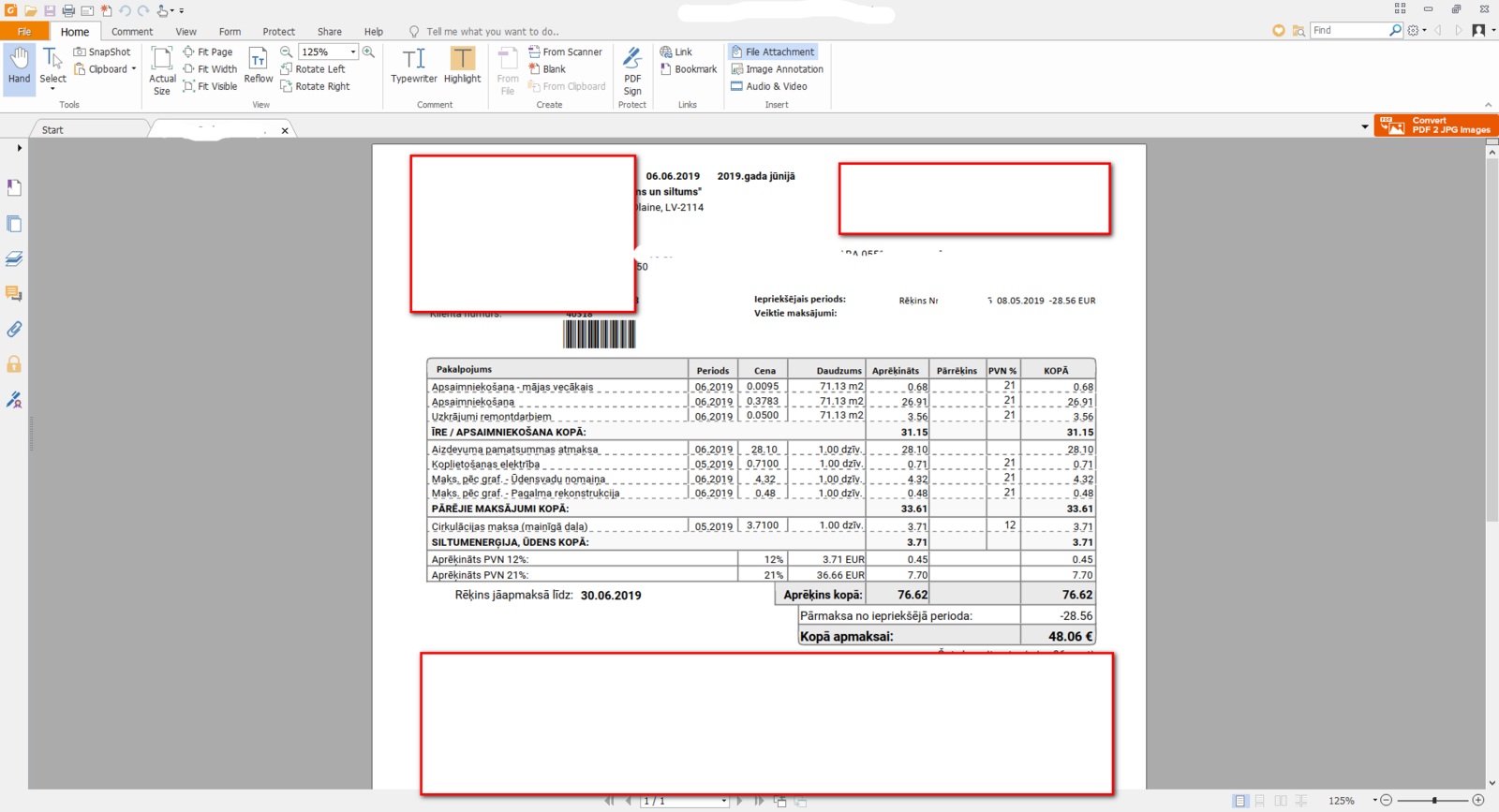The image size is (1499, 812).
Task: Toggle Fit Width view mode
Action: (210, 69)
